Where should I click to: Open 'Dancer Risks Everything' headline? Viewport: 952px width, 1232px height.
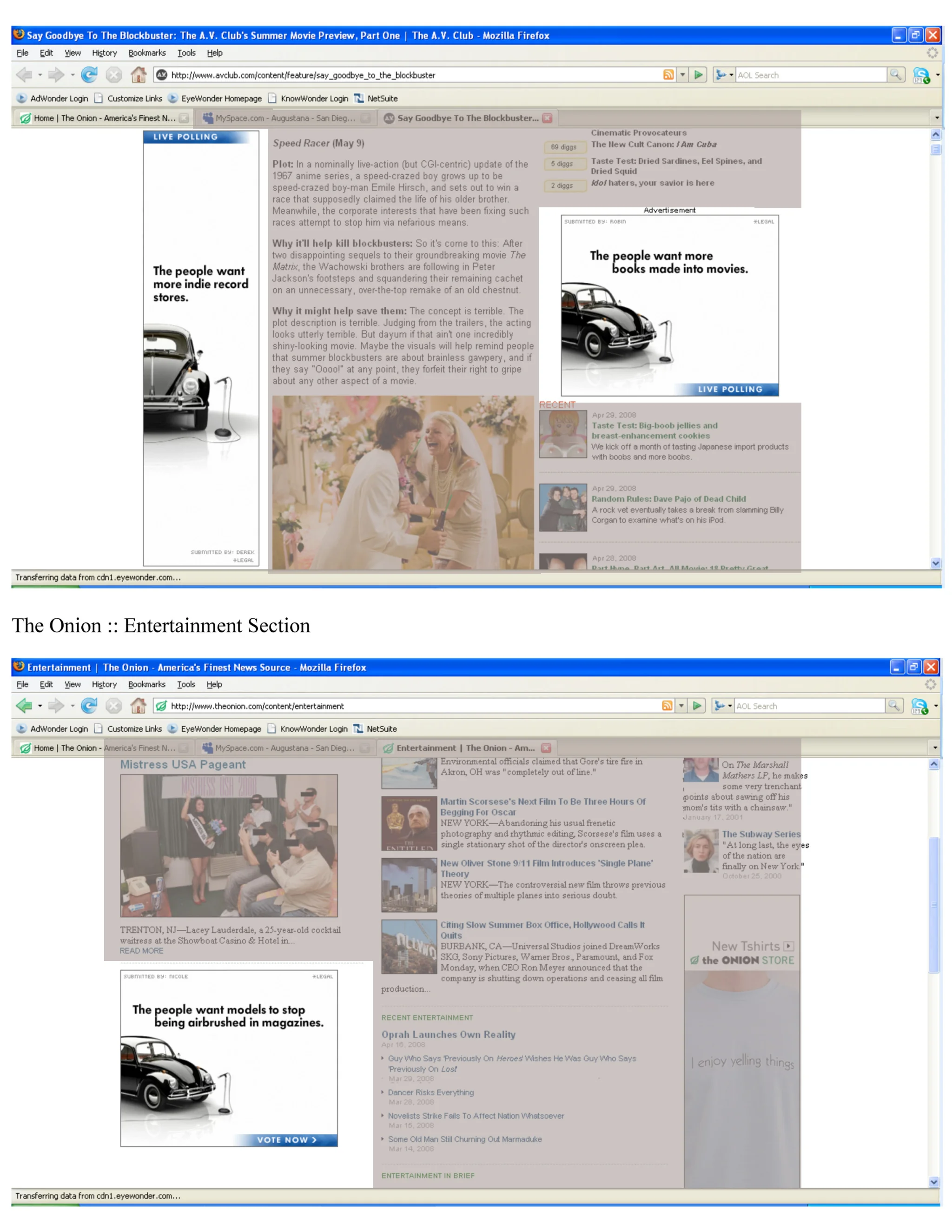tap(431, 1093)
